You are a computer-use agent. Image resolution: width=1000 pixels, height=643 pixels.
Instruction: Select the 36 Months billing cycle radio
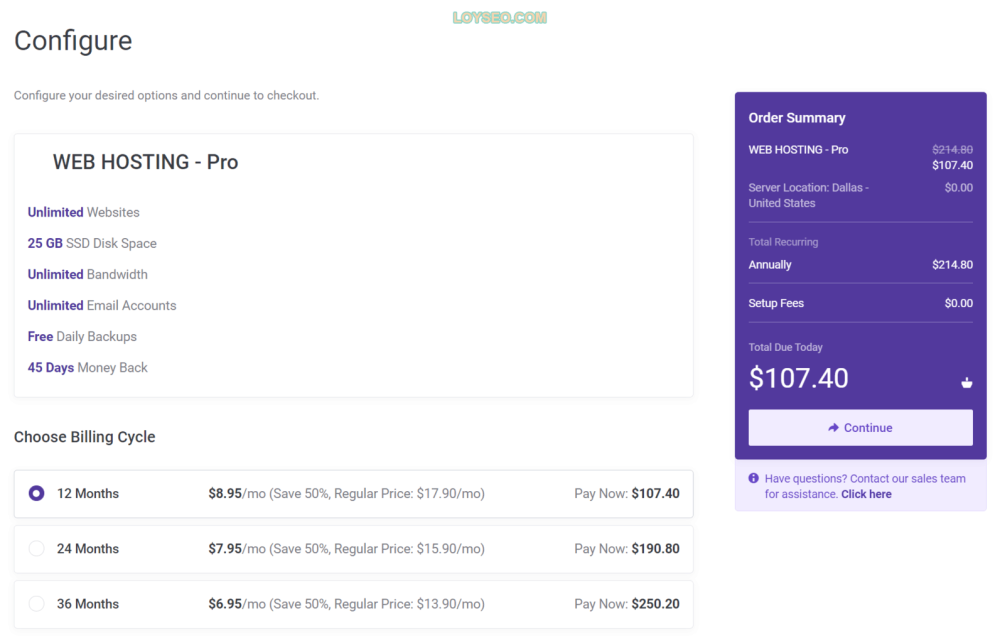click(x=36, y=603)
